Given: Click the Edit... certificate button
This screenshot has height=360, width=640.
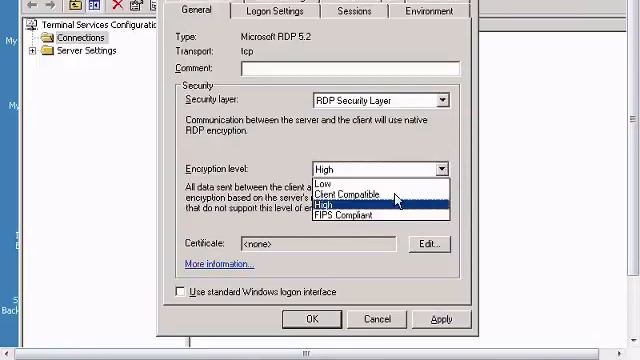Looking at the screenshot, I should click(x=429, y=244).
